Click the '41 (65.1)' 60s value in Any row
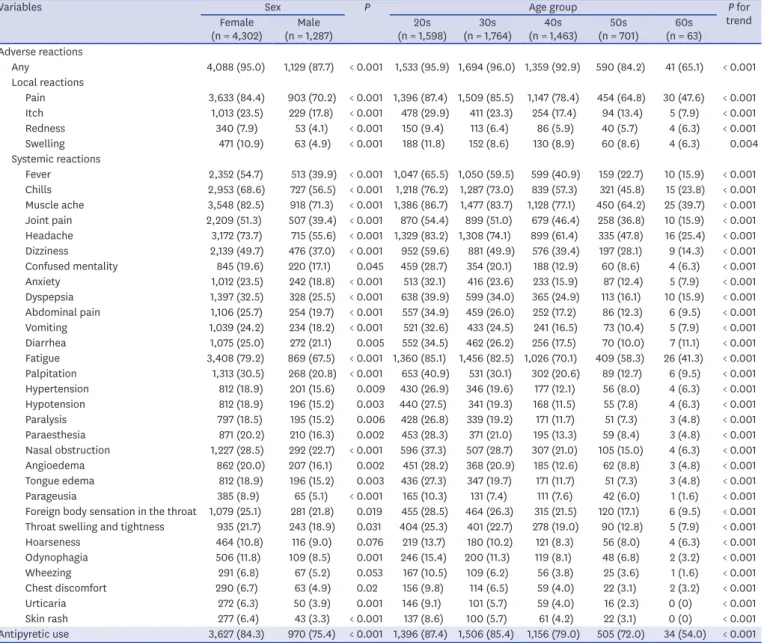Image resolution: width=770 pixels, height=643 pixels. pyautogui.click(x=684, y=67)
